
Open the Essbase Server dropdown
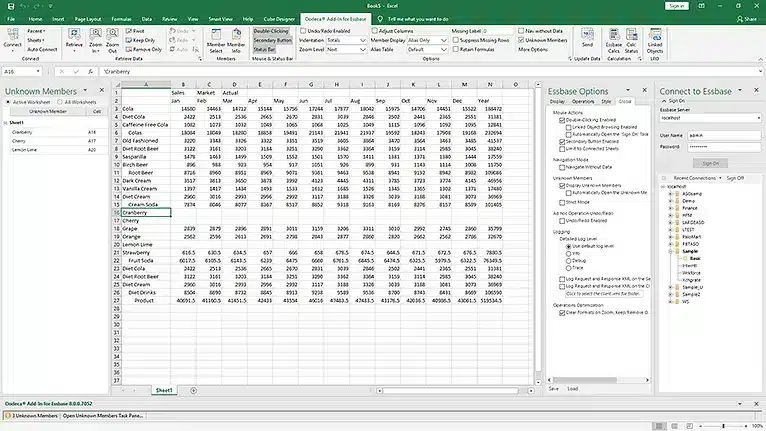point(758,118)
